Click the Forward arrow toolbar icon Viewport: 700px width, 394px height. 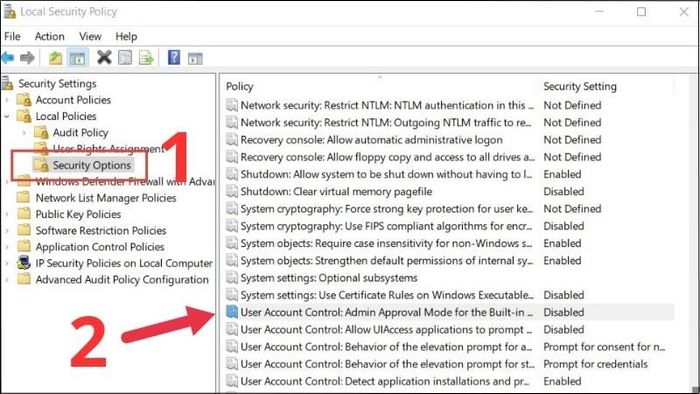[27, 58]
